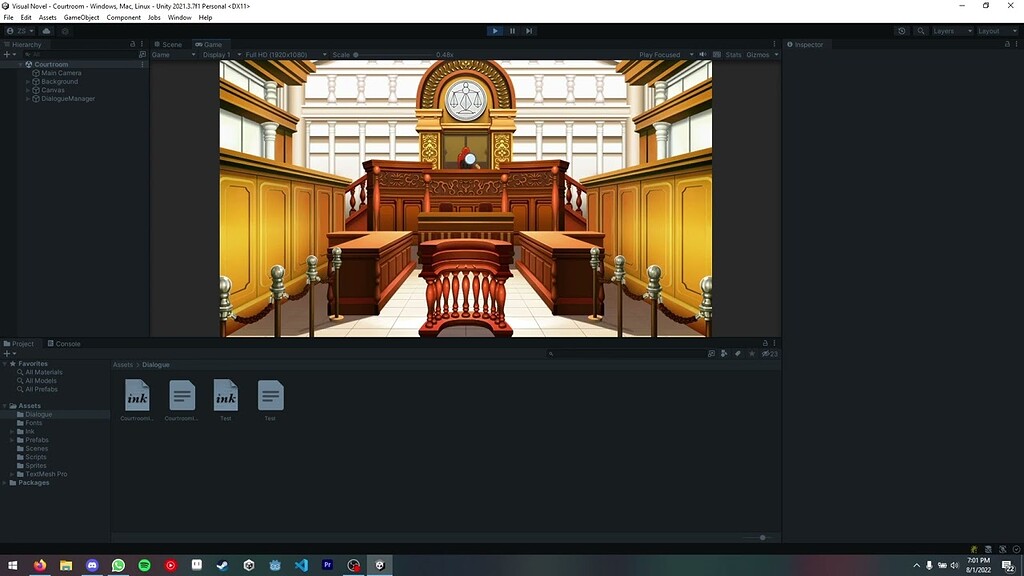Viewport: 1024px width, 576px height.
Task: Click the Test ink asset thumbnail
Action: pos(225,395)
